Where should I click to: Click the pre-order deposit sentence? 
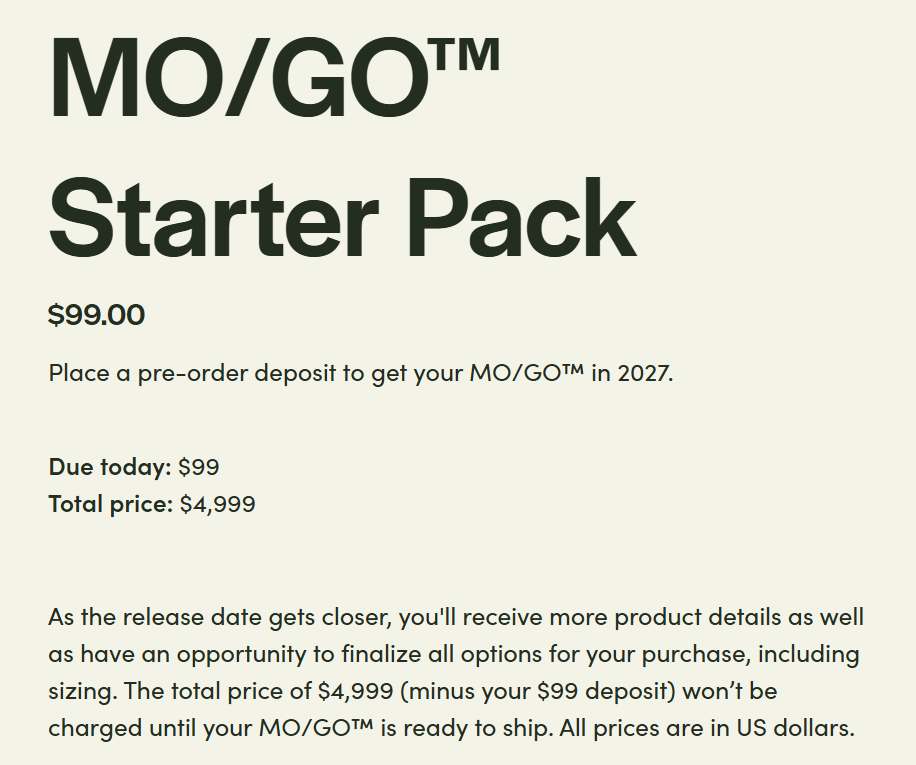(361, 374)
